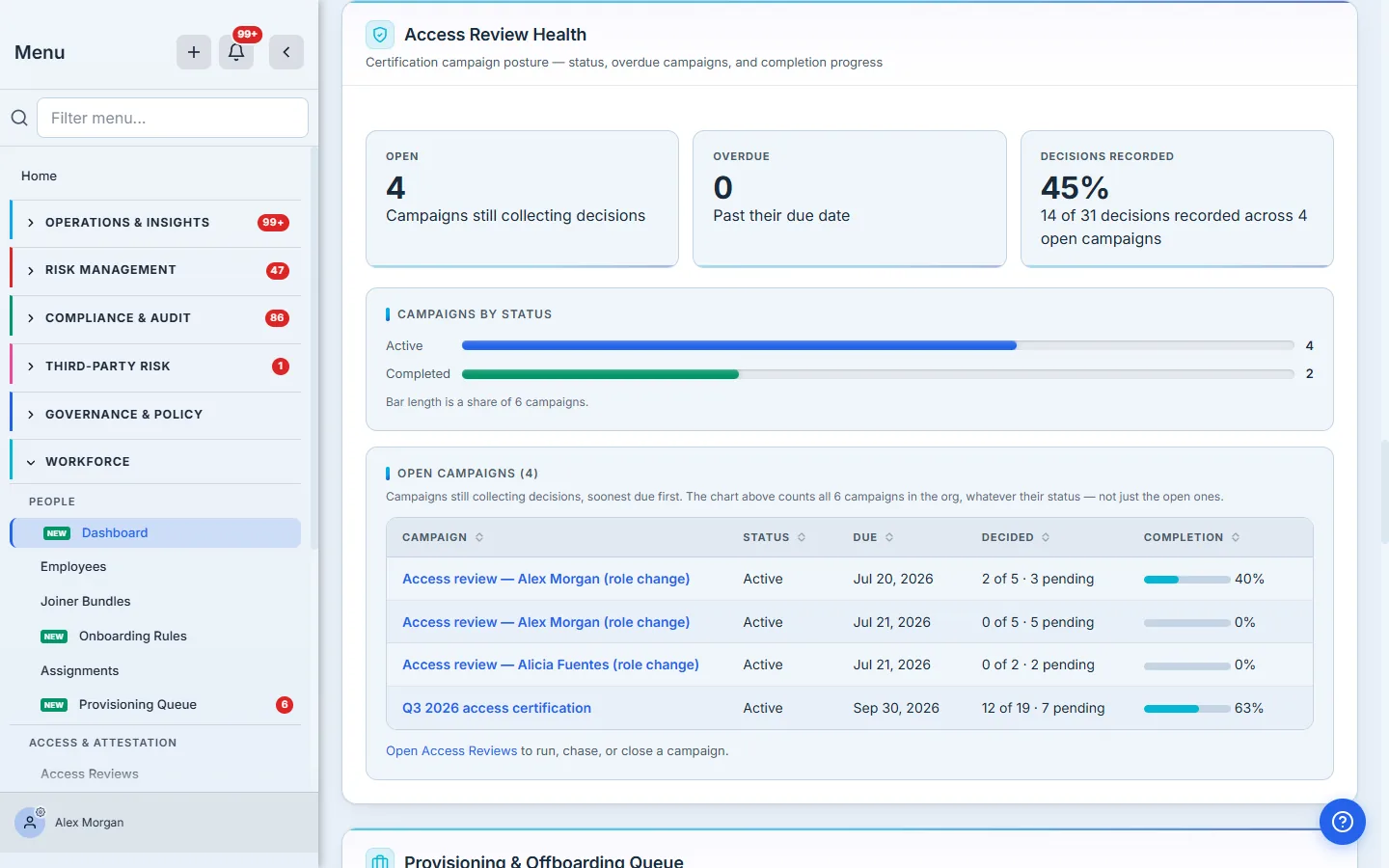Sort by the Decided column sort icon
The width and height of the screenshot is (1389, 868).
coord(1046,537)
